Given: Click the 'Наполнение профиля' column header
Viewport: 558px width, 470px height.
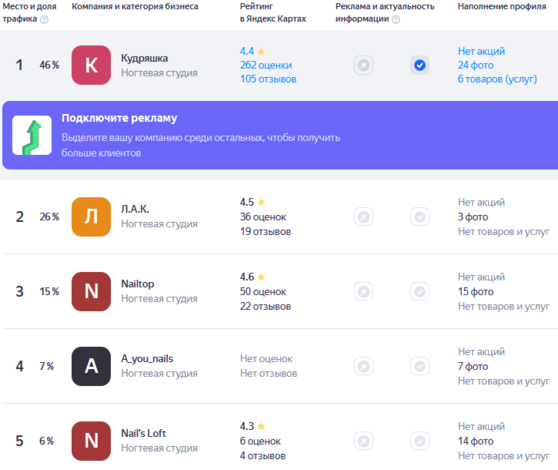Looking at the screenshot, I should 502,6.
